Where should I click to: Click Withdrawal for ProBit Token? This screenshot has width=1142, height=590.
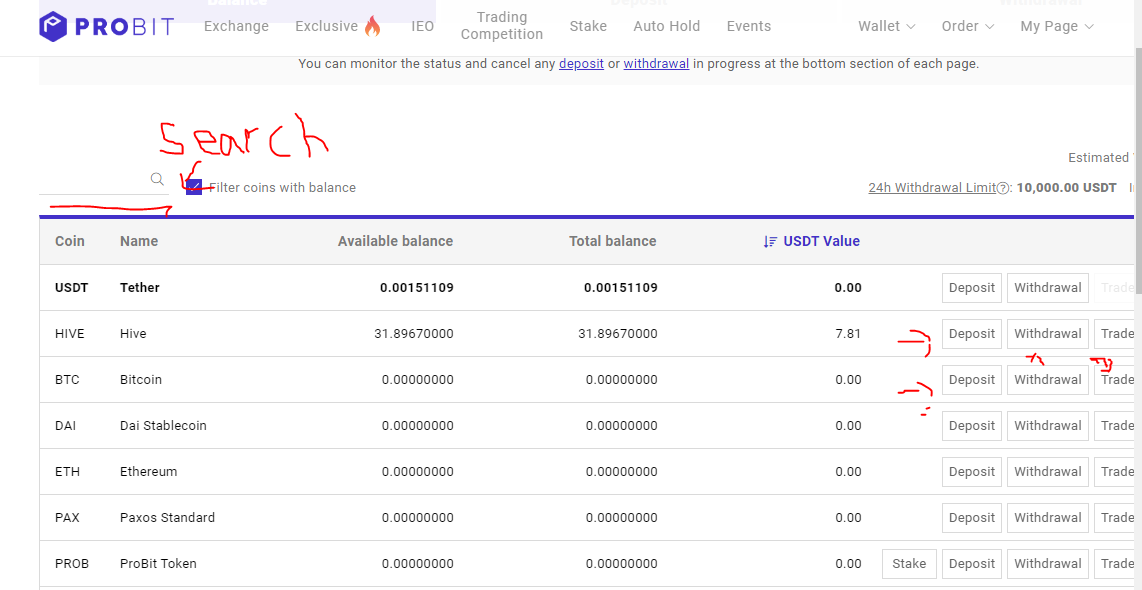coord(1047,563)
